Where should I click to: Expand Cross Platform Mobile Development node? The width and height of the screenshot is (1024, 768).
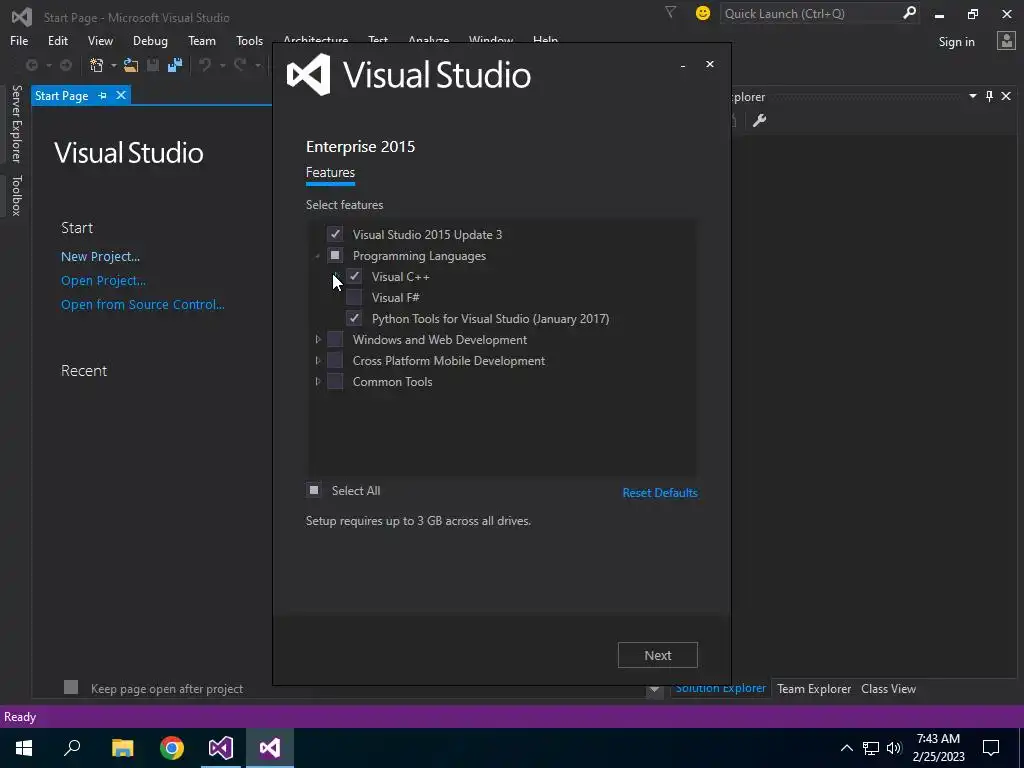click(317, 360)
